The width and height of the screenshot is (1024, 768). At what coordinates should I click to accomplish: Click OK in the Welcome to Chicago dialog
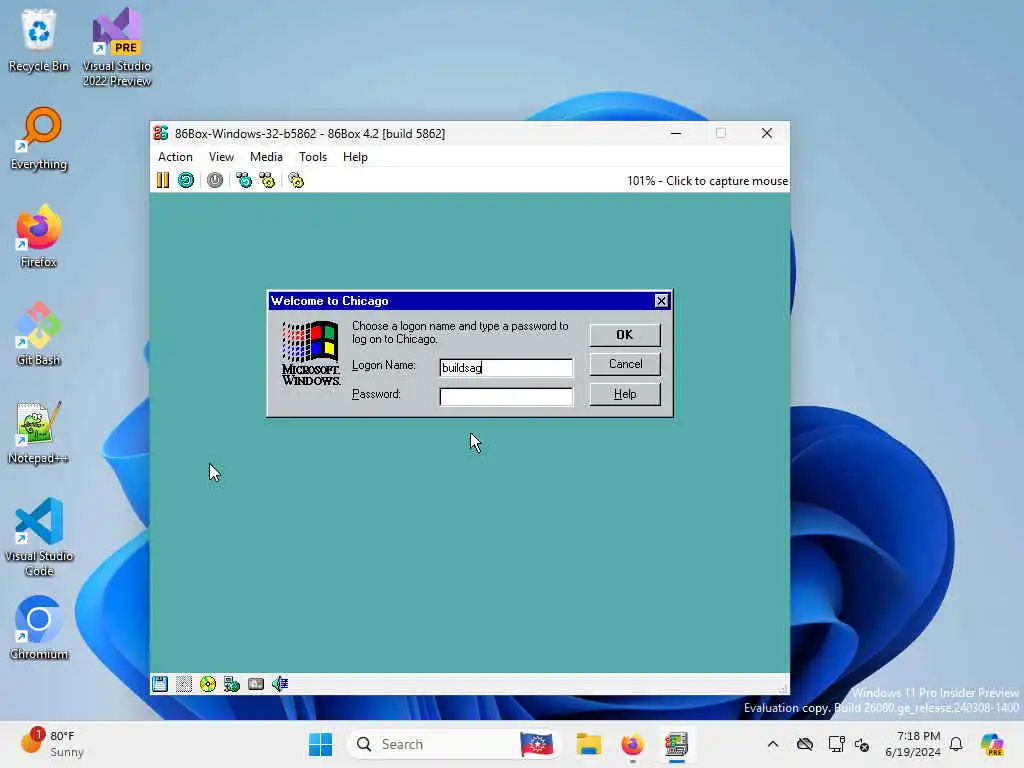tap(625, 335)
